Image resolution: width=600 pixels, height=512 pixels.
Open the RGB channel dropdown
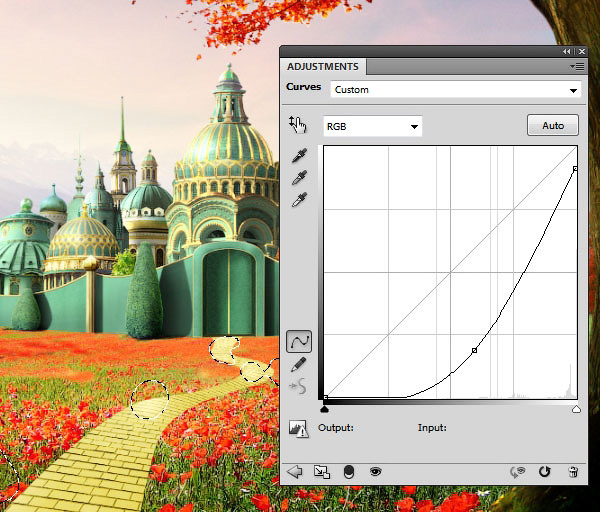(x=372, y=126)
